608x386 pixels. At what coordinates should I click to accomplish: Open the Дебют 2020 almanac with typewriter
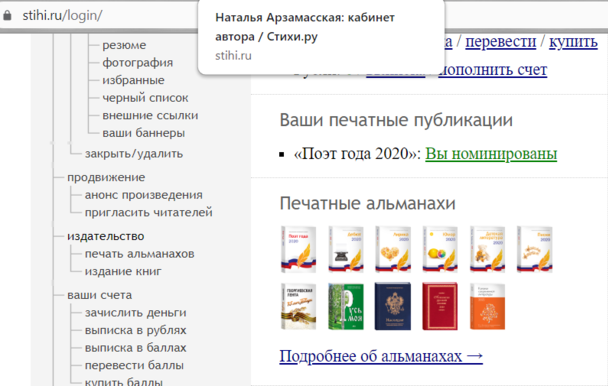(345, 249)
